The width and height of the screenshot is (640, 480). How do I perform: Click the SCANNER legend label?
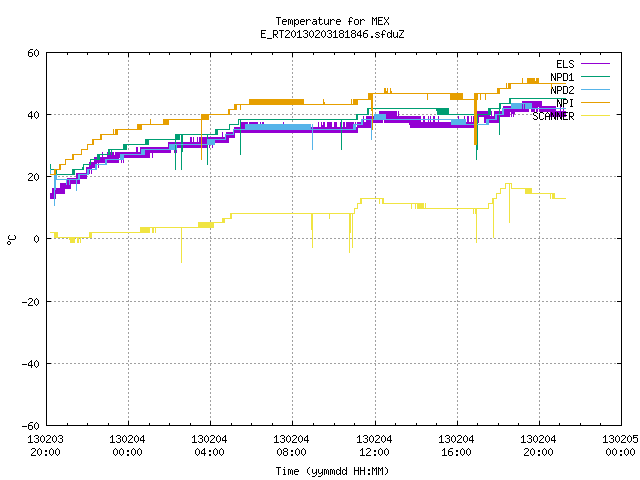click(x=553, y=116)
